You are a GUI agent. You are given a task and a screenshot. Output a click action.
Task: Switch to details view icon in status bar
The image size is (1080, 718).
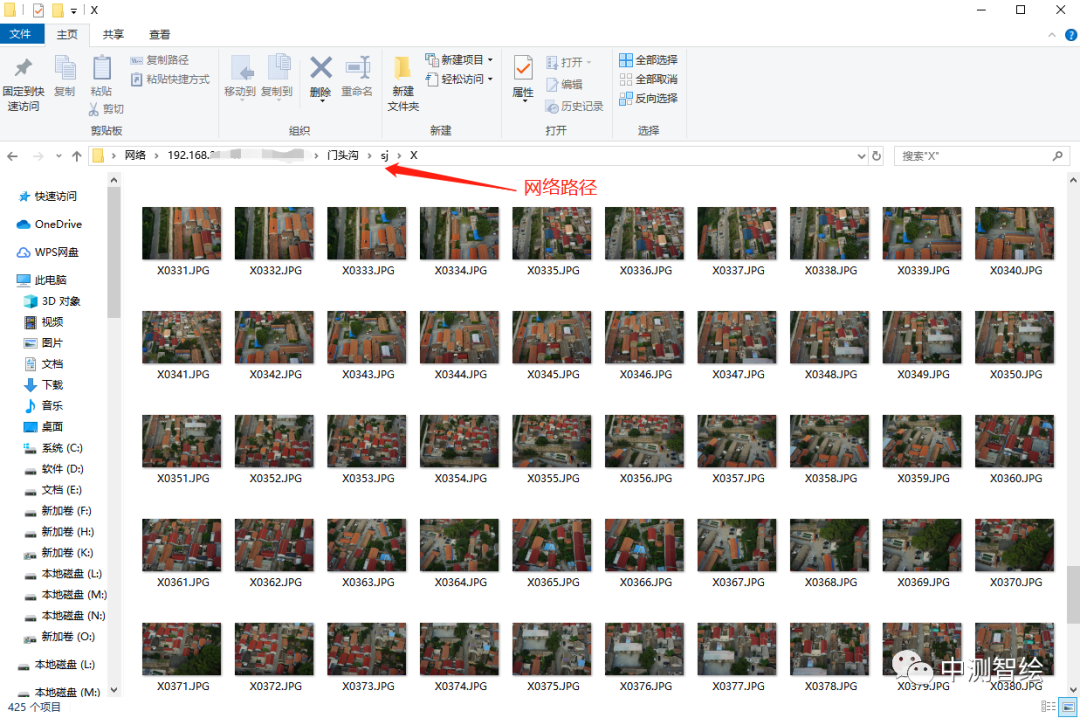pyautogui.click(x=1048, y=706)
